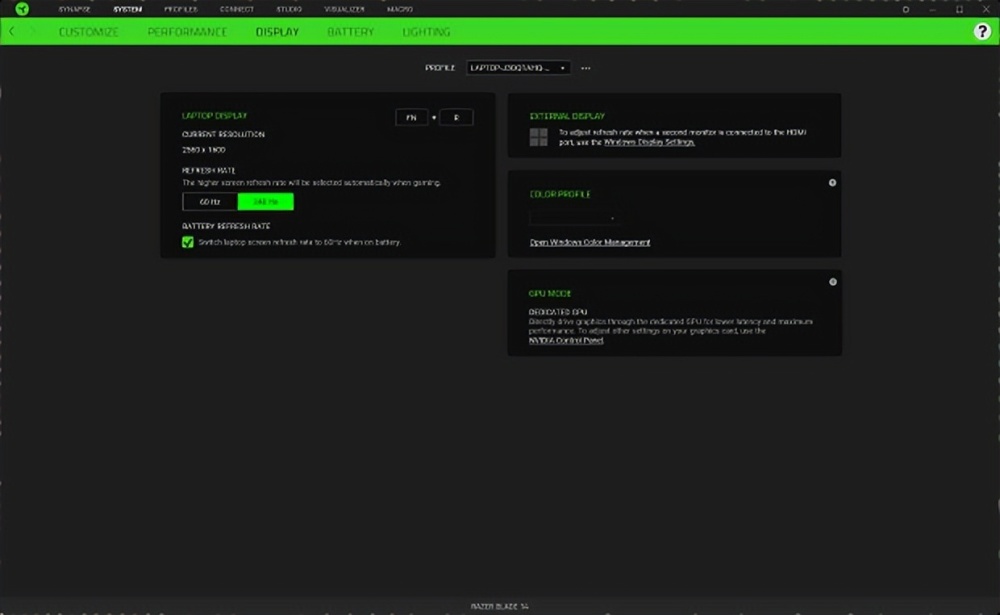Select the 60 Hz refresh rate
The image size is (1000, 615).
click(x=210, y=202)
